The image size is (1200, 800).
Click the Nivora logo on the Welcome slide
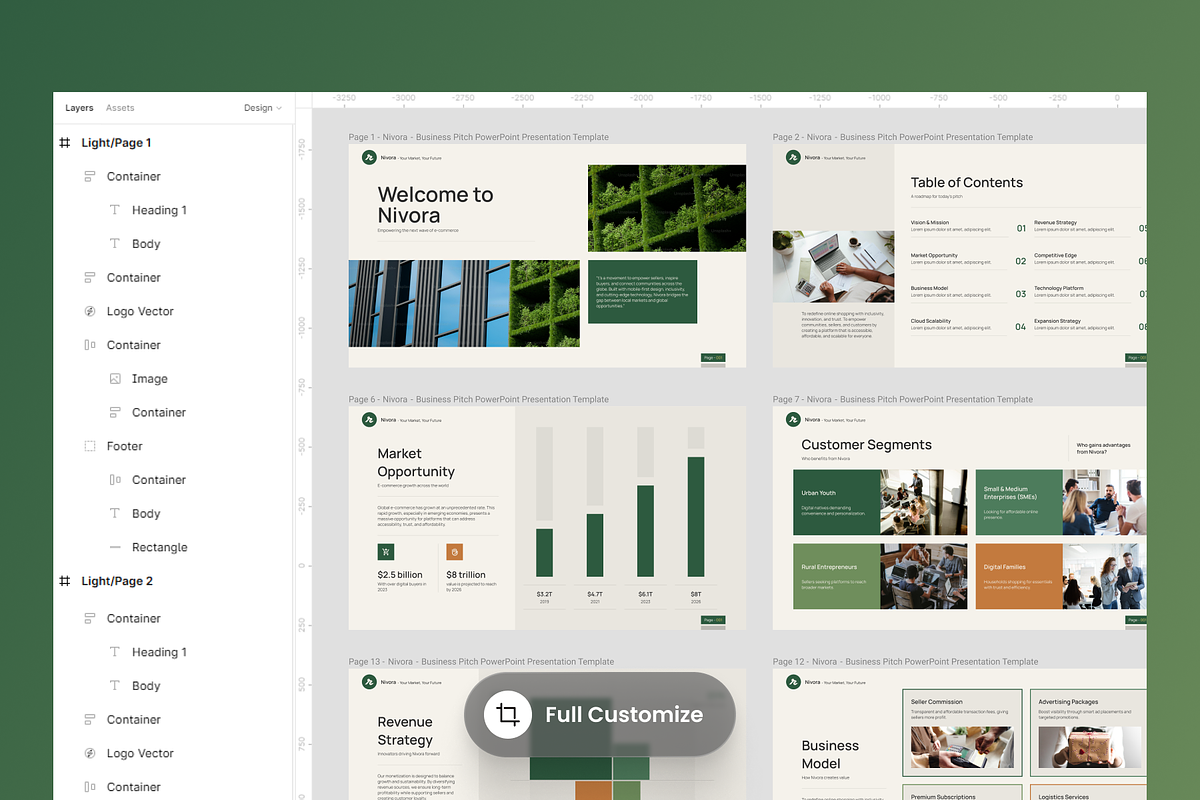point(369,157)
